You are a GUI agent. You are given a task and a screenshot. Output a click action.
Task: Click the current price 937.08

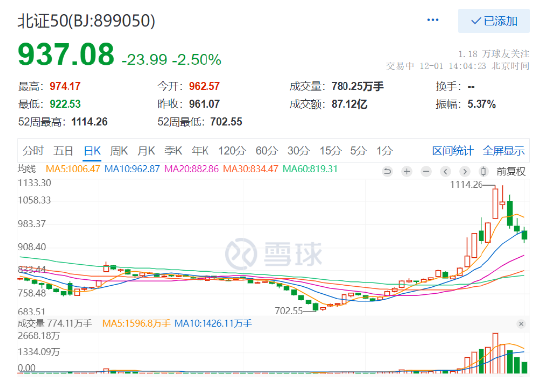click(66, 55)
